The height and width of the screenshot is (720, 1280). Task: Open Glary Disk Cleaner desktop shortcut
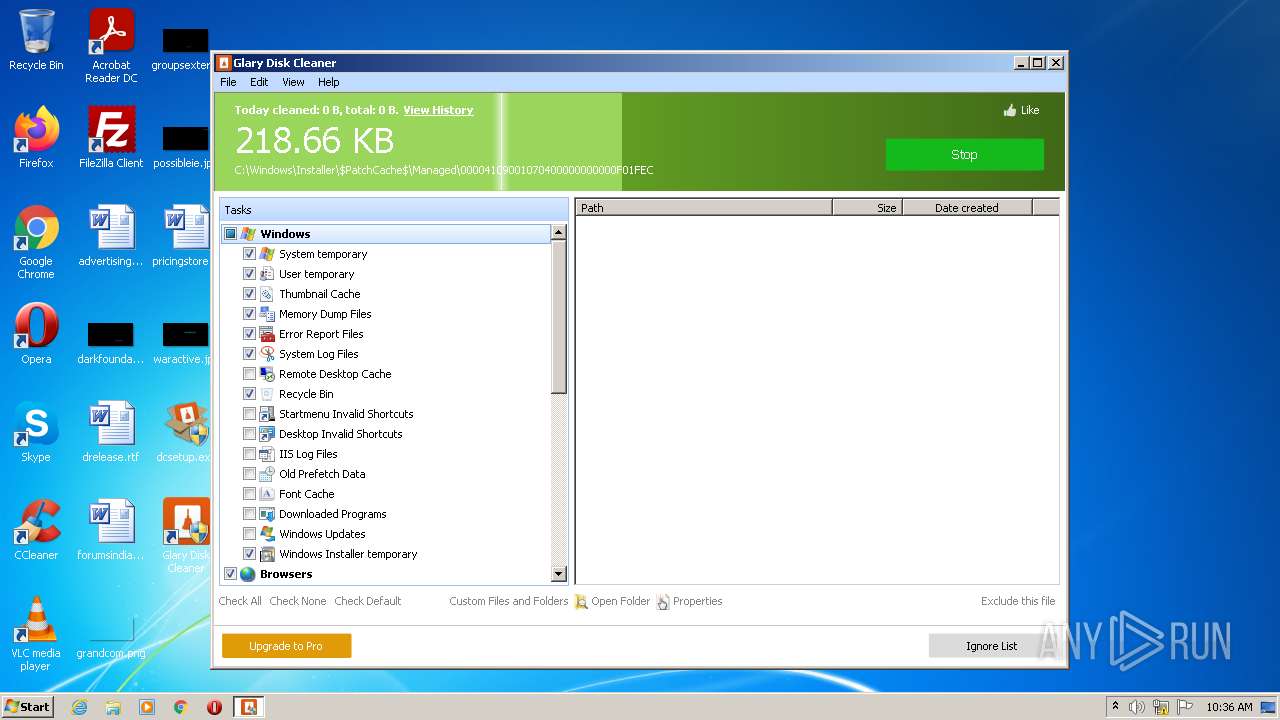coord(186,536)
